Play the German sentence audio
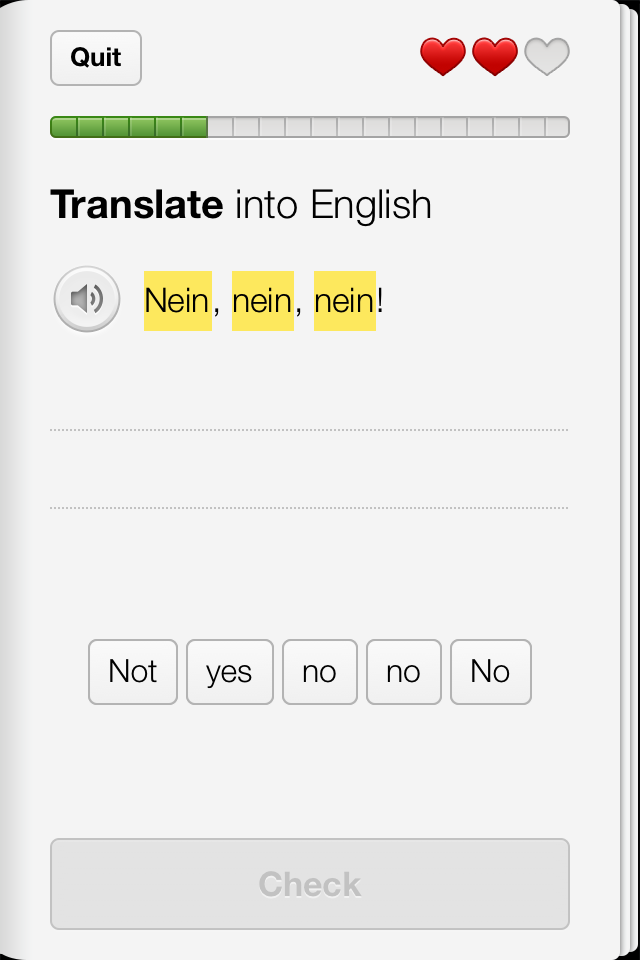This screenshot has width=640, height=960. [x=87, y=299]
